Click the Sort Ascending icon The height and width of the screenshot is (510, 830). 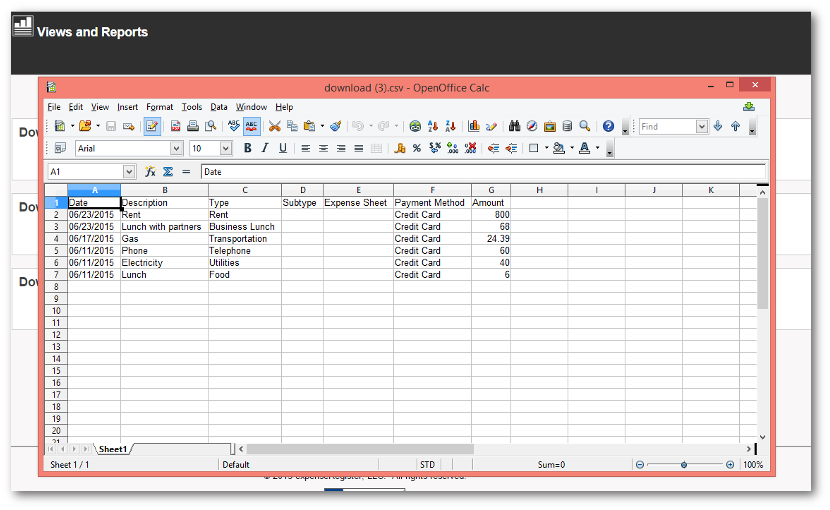(433, 126)
